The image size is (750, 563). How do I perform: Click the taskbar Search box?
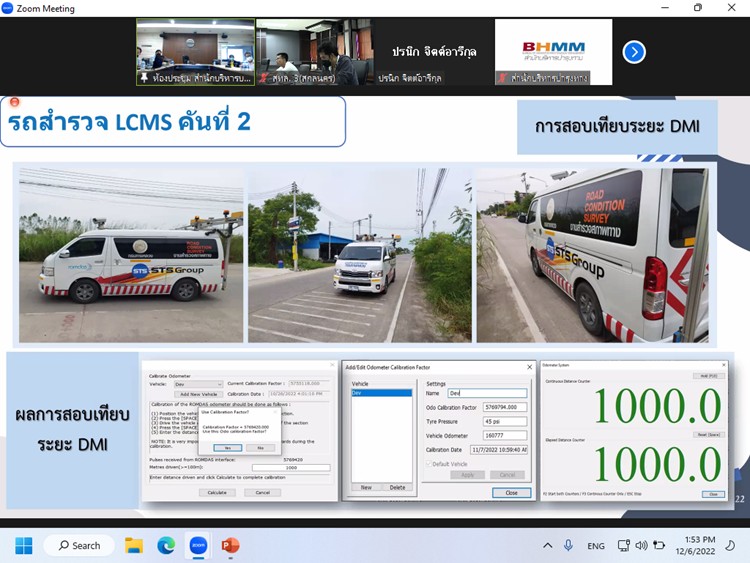coord(78,545)
